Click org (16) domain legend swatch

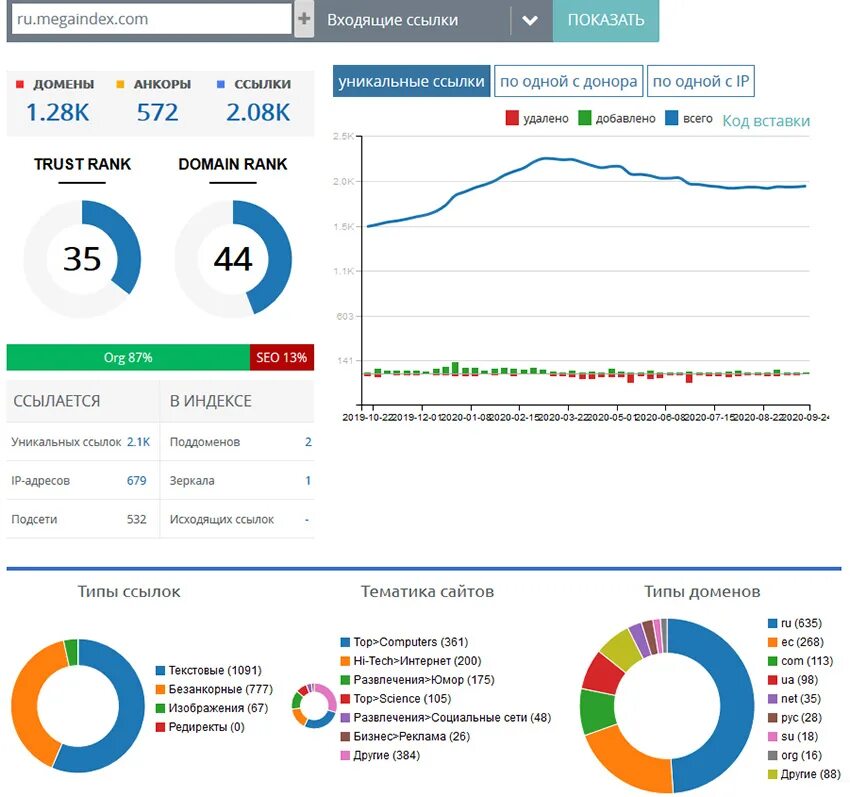pyautogui.click(x=772, y=755)
